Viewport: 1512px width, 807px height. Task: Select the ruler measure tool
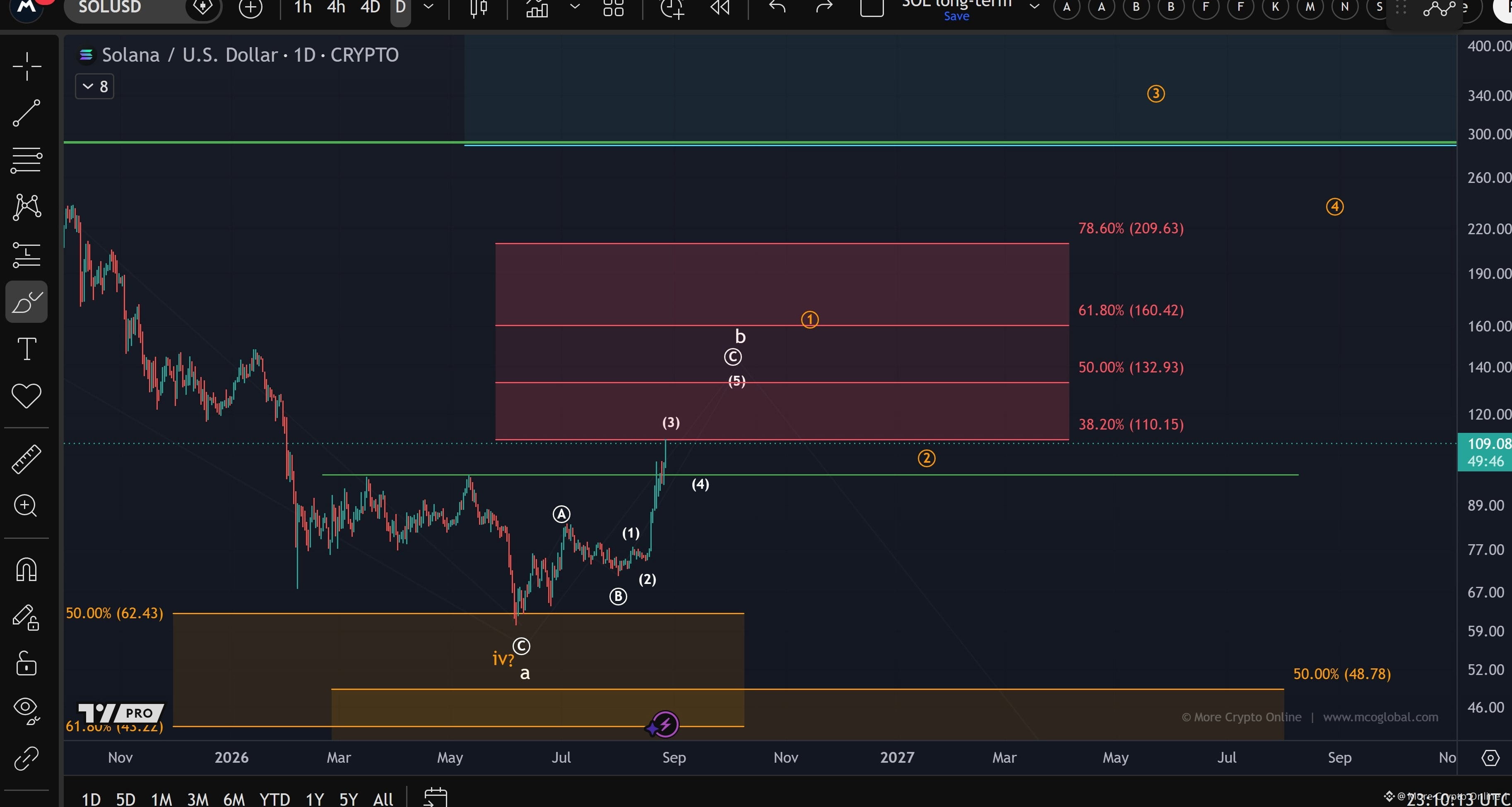[x=26, y=459]
